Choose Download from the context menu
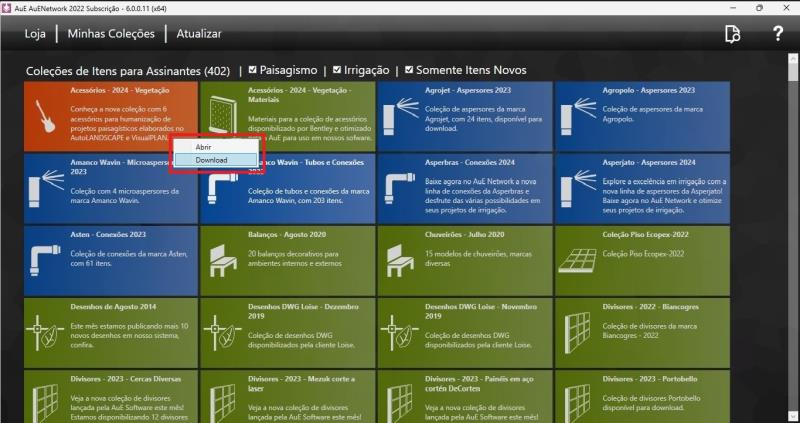Viewport: 800px width, 423px height. pos(211,160)
